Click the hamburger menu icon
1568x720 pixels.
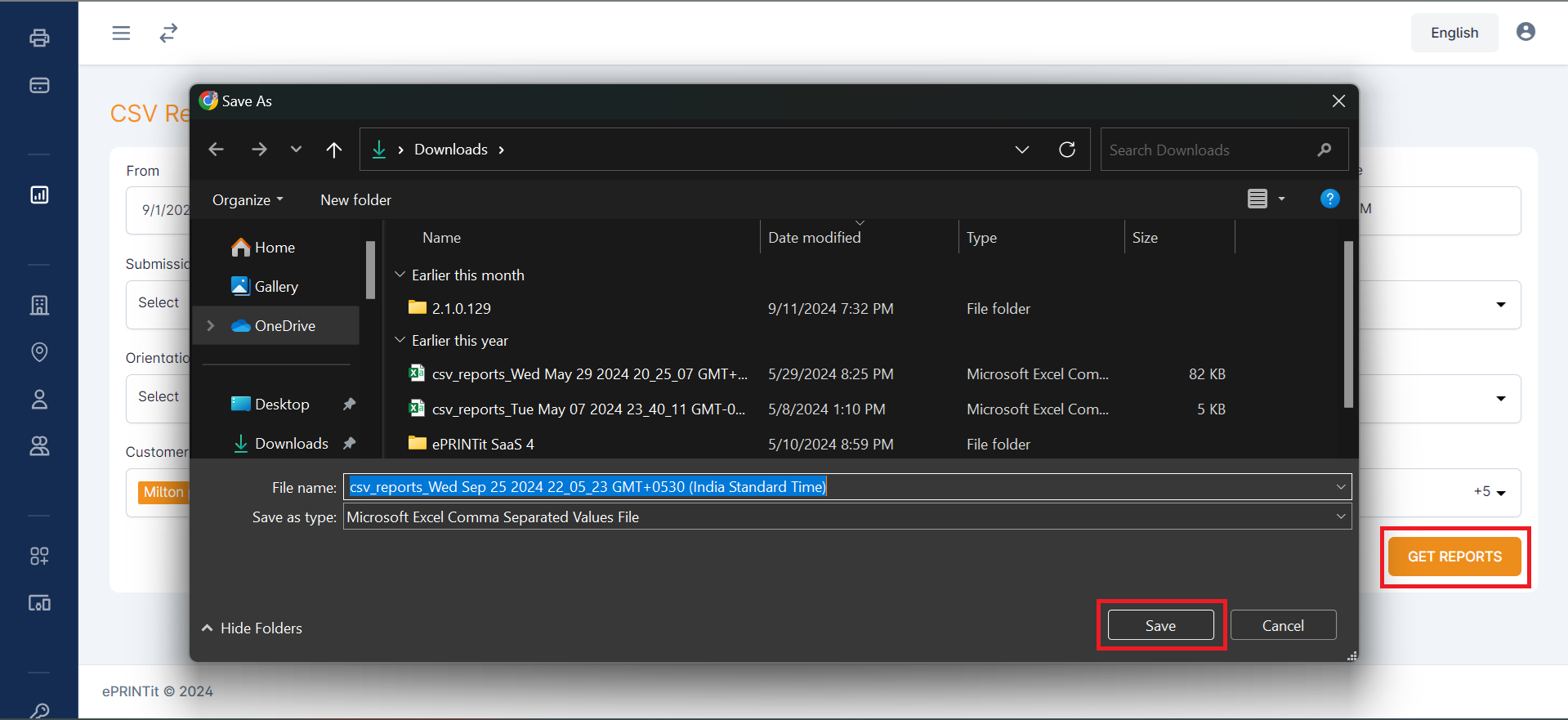pos(121,33)
